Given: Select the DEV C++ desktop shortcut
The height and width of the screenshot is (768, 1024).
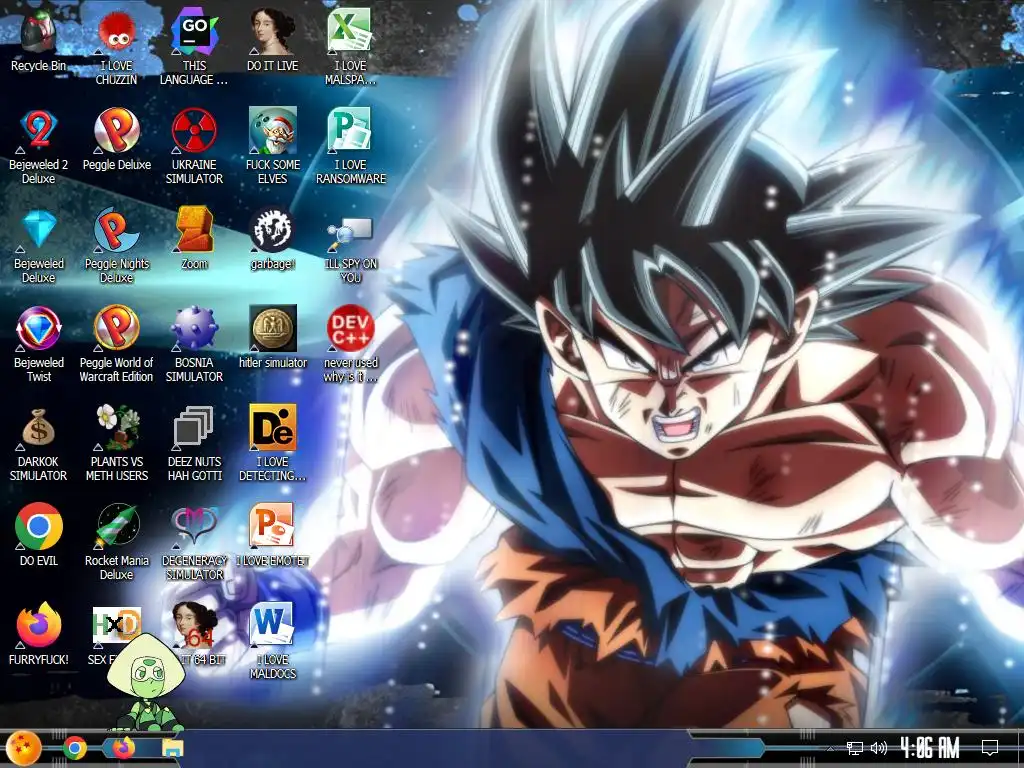Looking at the screenshot, I should pos(350,328).
